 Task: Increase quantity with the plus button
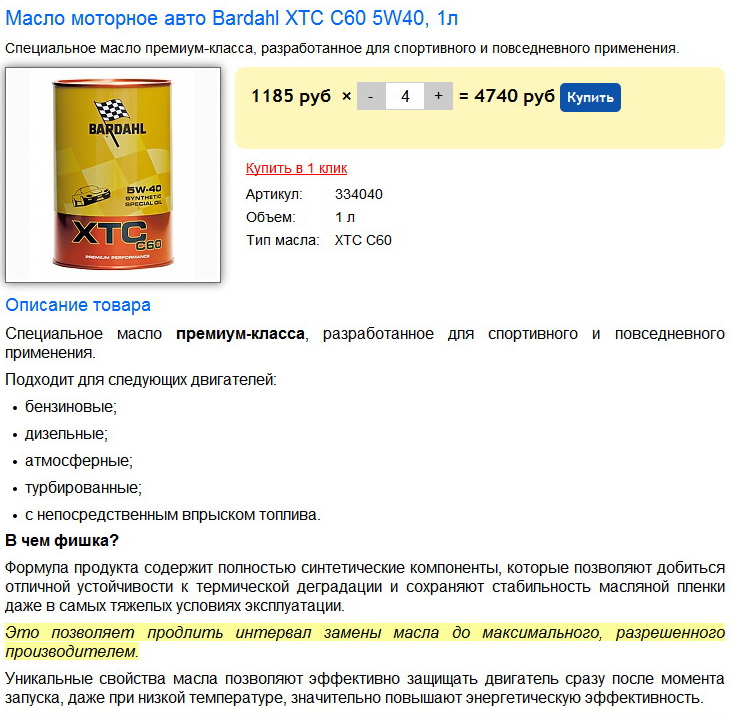(439, 96)
